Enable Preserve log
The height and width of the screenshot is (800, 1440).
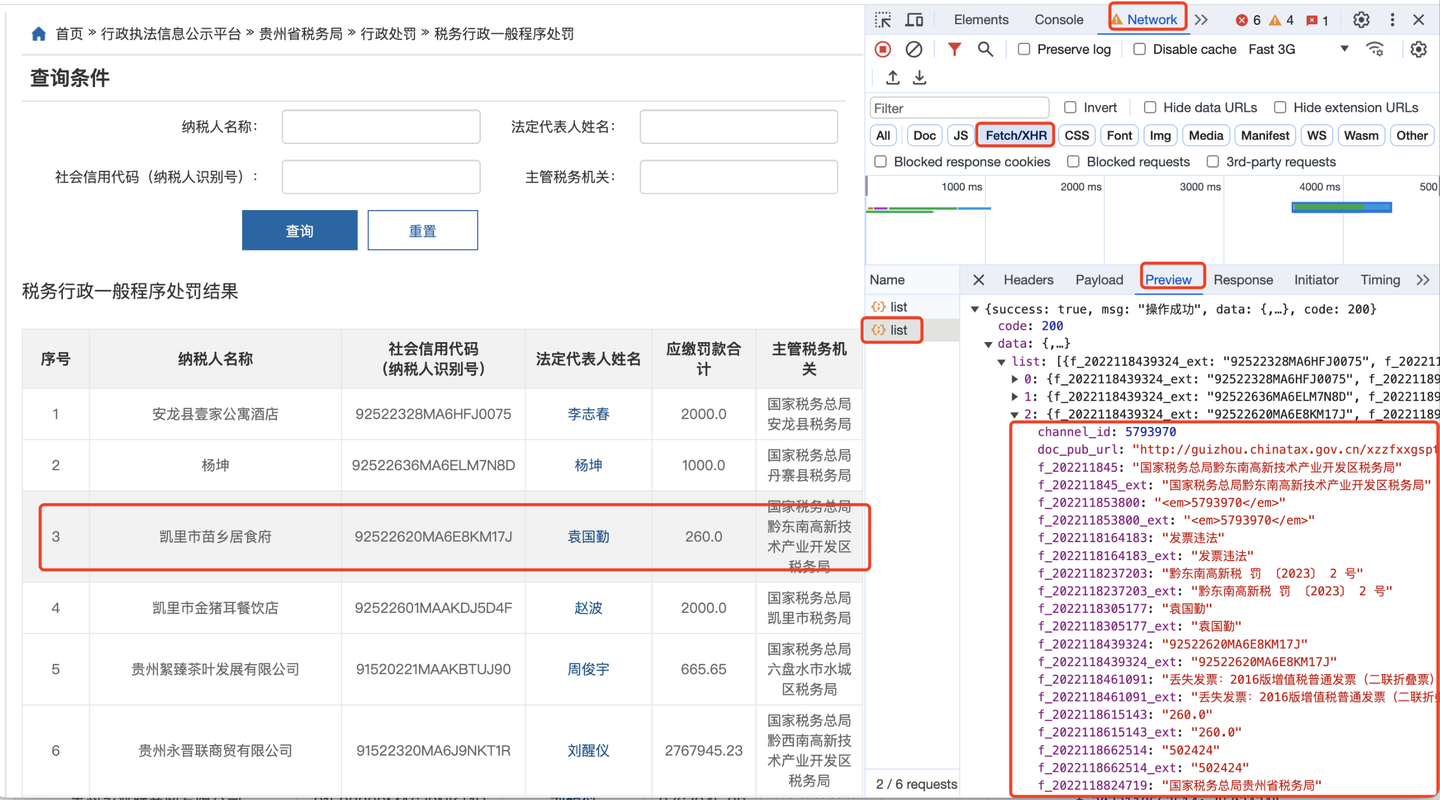pyautogui.click(x=1024, y=49)
